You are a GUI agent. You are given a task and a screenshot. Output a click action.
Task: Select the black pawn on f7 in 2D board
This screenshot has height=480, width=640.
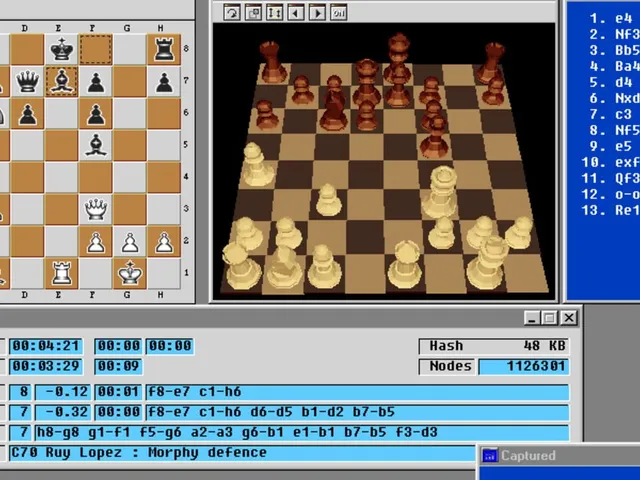[x=96, y=81]
